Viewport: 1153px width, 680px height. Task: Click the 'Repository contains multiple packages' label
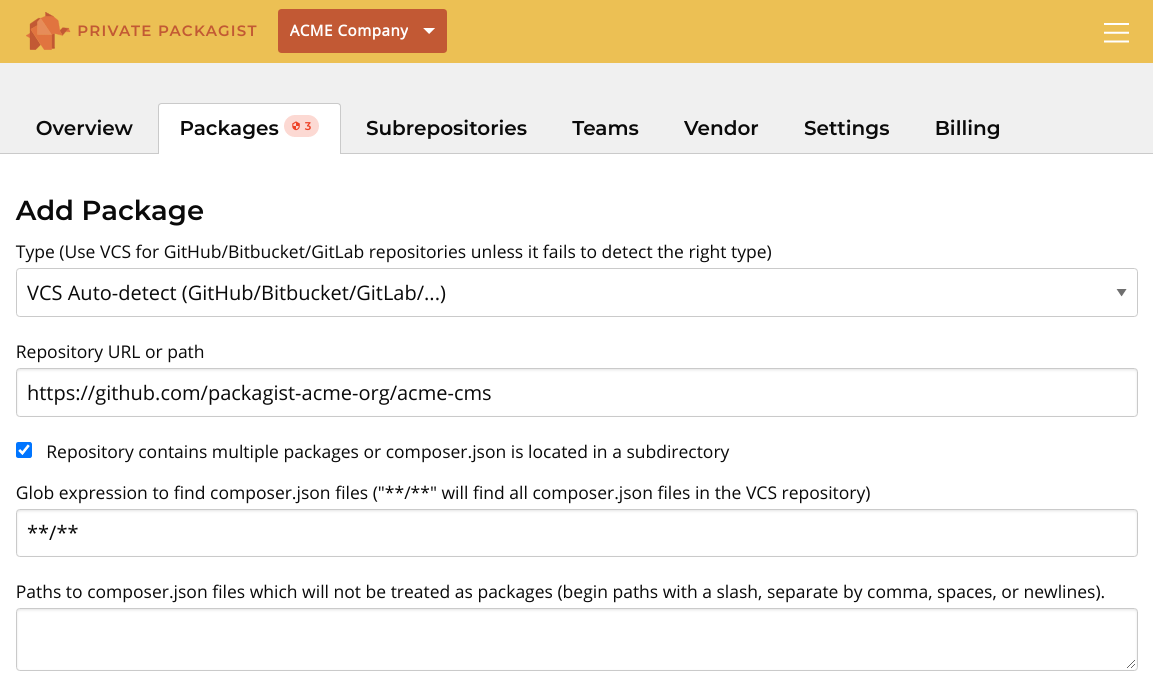pos(388,452)
